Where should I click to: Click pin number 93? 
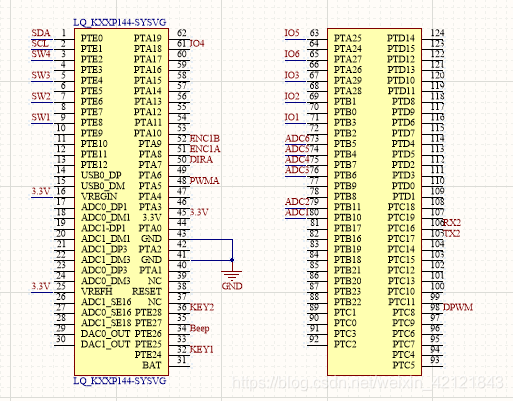tap(435, 360)
